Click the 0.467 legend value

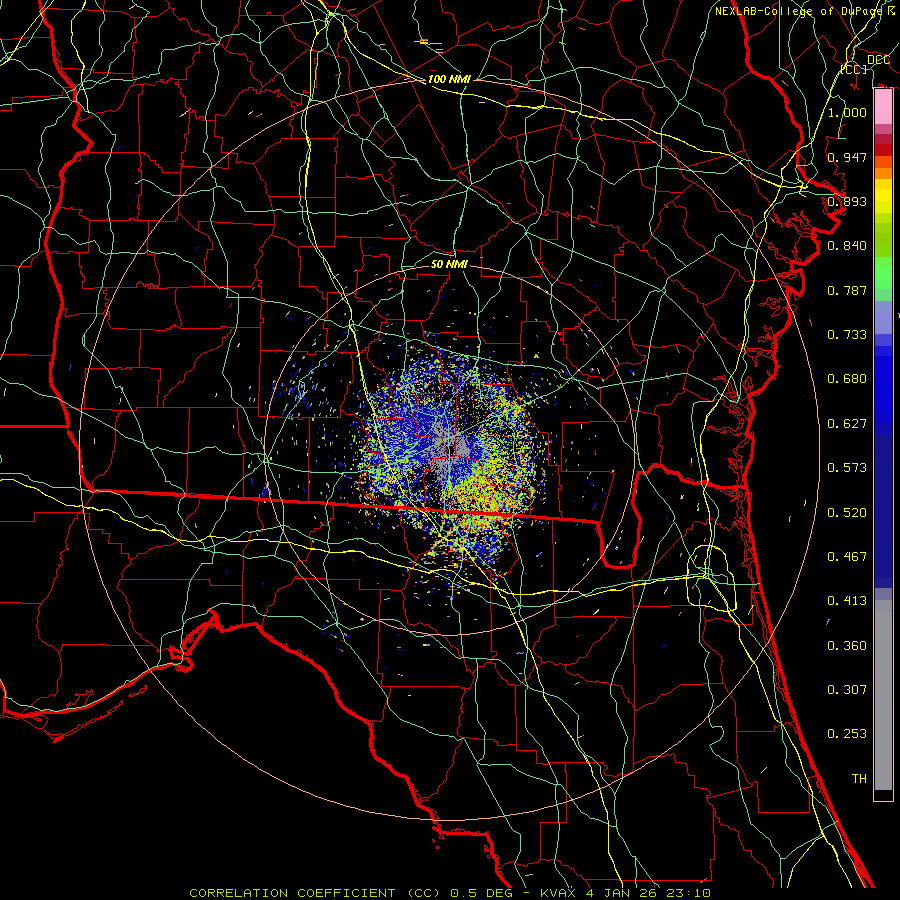847,557
